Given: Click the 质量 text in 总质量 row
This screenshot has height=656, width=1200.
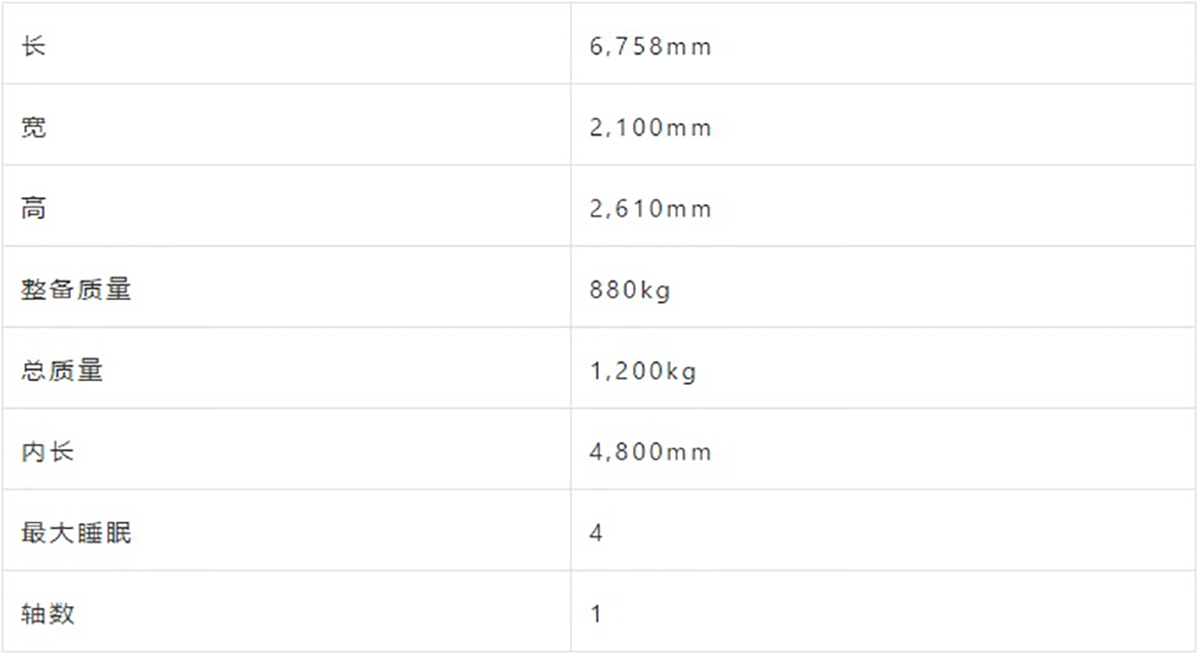Looking at the screenshot, I should click(x=76, y=371).
